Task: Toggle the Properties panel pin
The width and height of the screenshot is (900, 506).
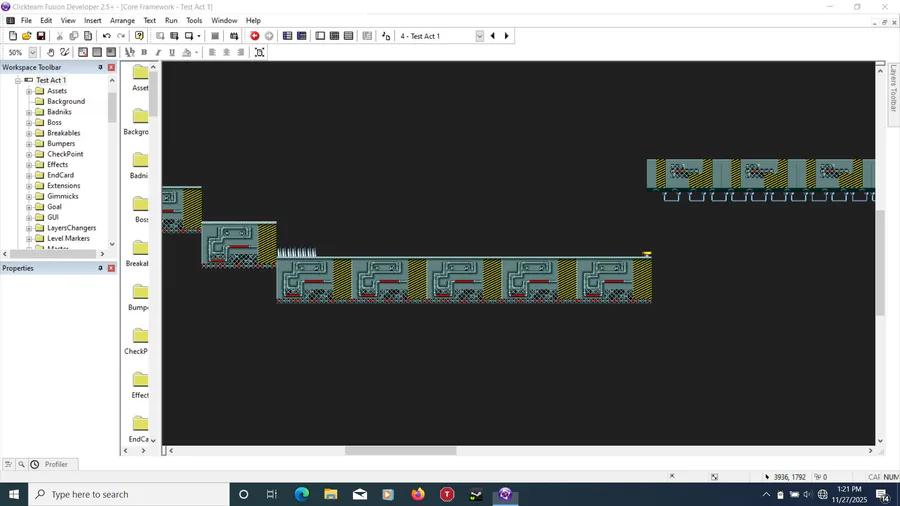Action: (x=100, y=268)
